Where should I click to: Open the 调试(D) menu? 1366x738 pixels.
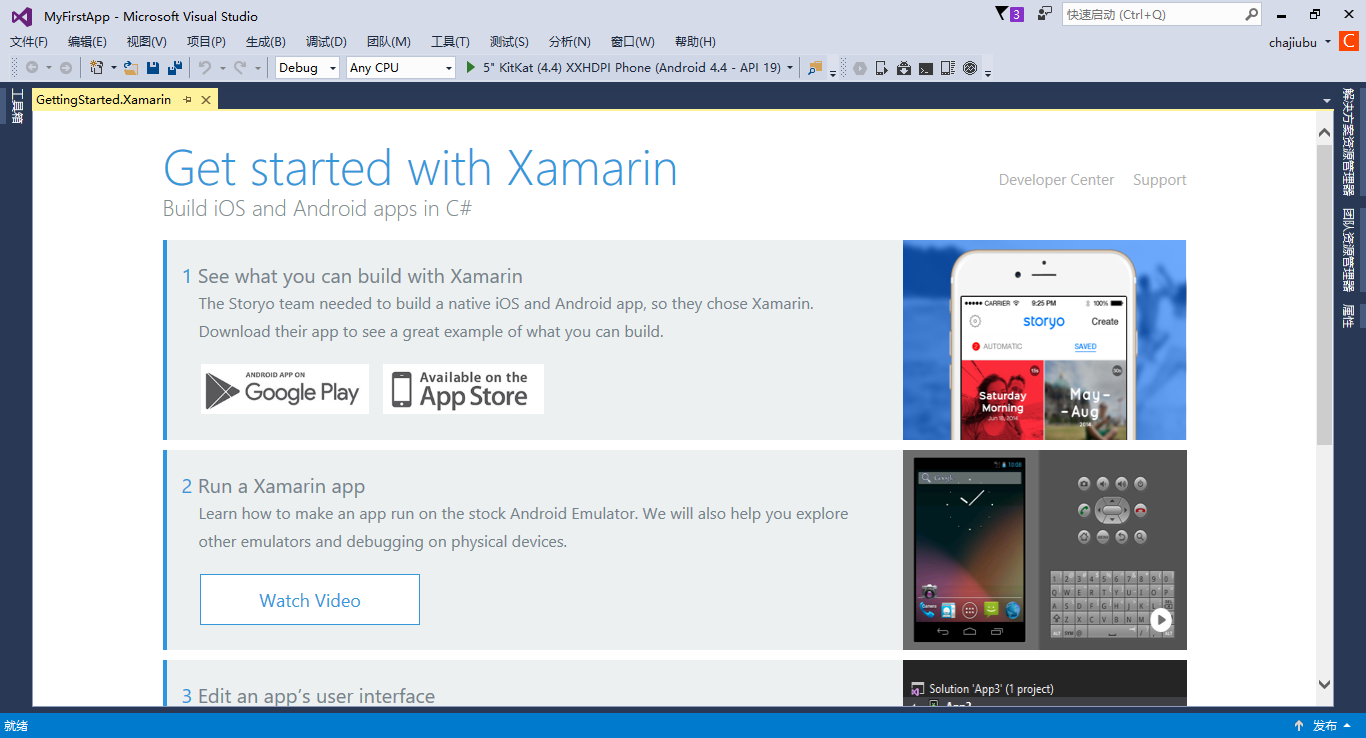(x=326, y=42)
